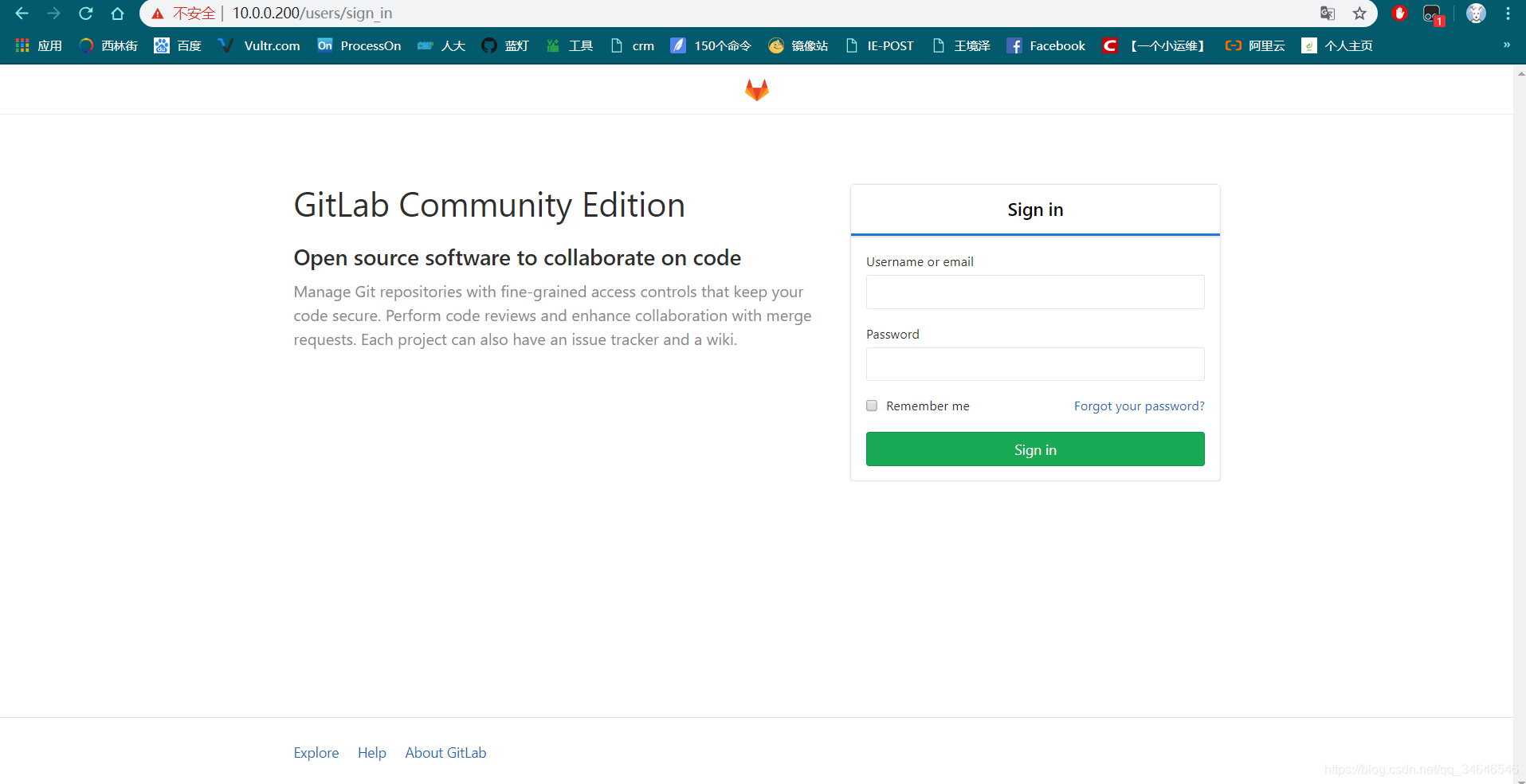1526x784 pixels.
Task: Click the address bar URL 10.0.0.200/users/sign_in
Action: (312, 14)
